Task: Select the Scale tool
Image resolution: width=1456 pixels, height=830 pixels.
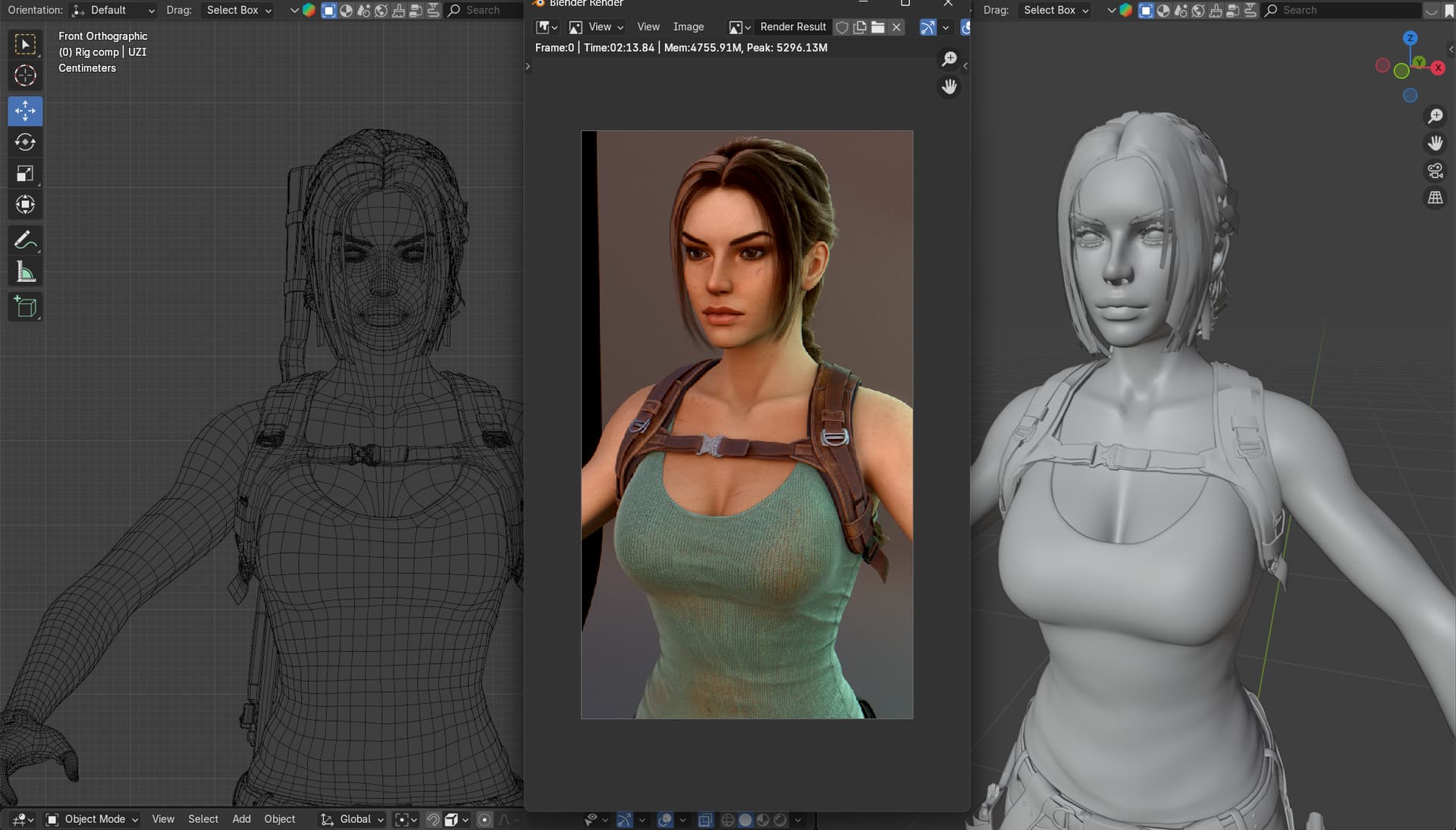Action: click(25, 174)
